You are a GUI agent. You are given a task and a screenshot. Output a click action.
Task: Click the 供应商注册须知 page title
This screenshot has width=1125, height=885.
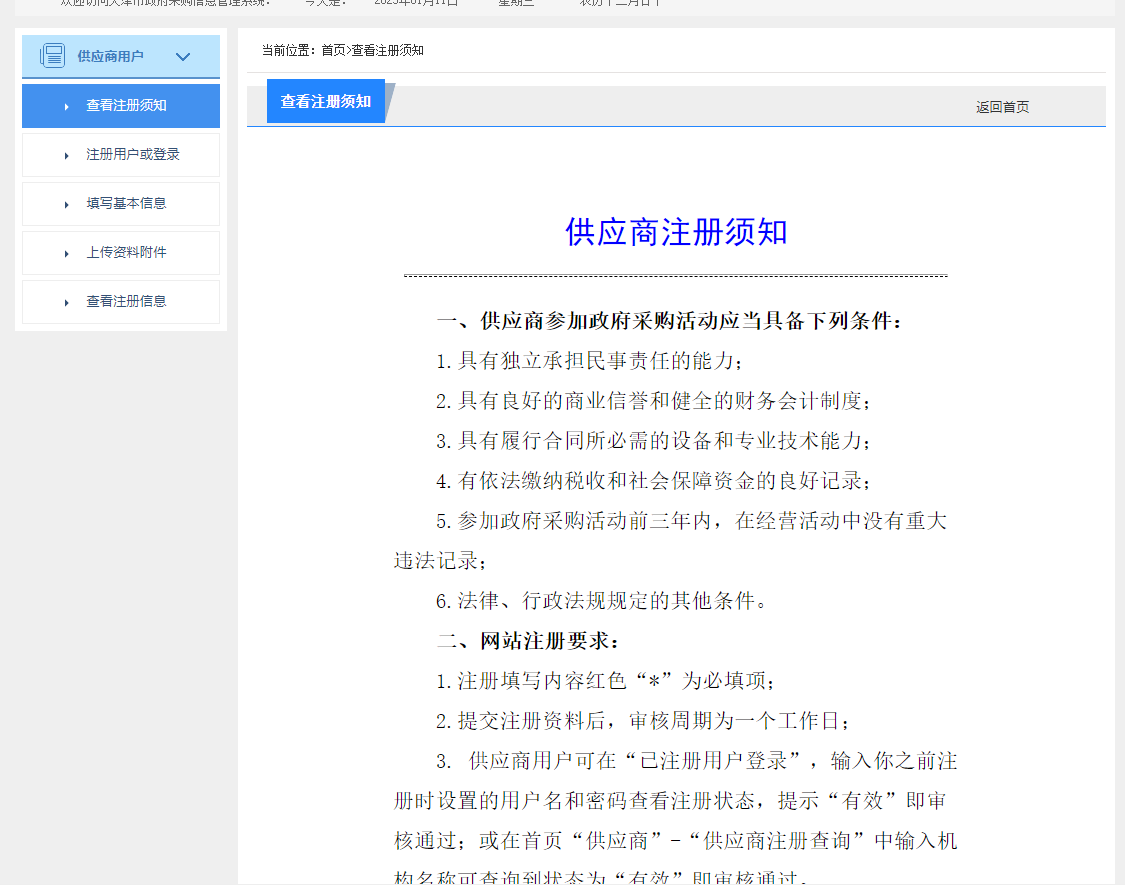coord(676,232)
